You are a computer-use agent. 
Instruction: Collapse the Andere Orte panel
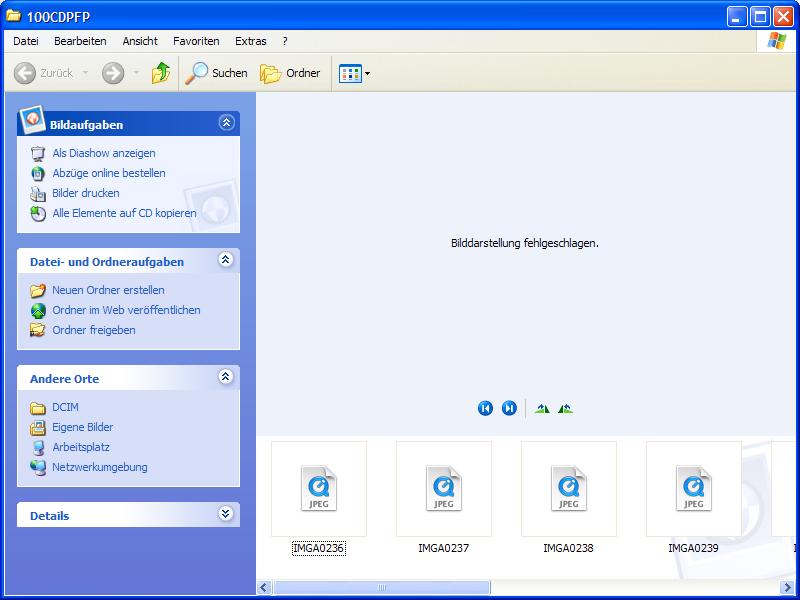(x=226, y=377)
